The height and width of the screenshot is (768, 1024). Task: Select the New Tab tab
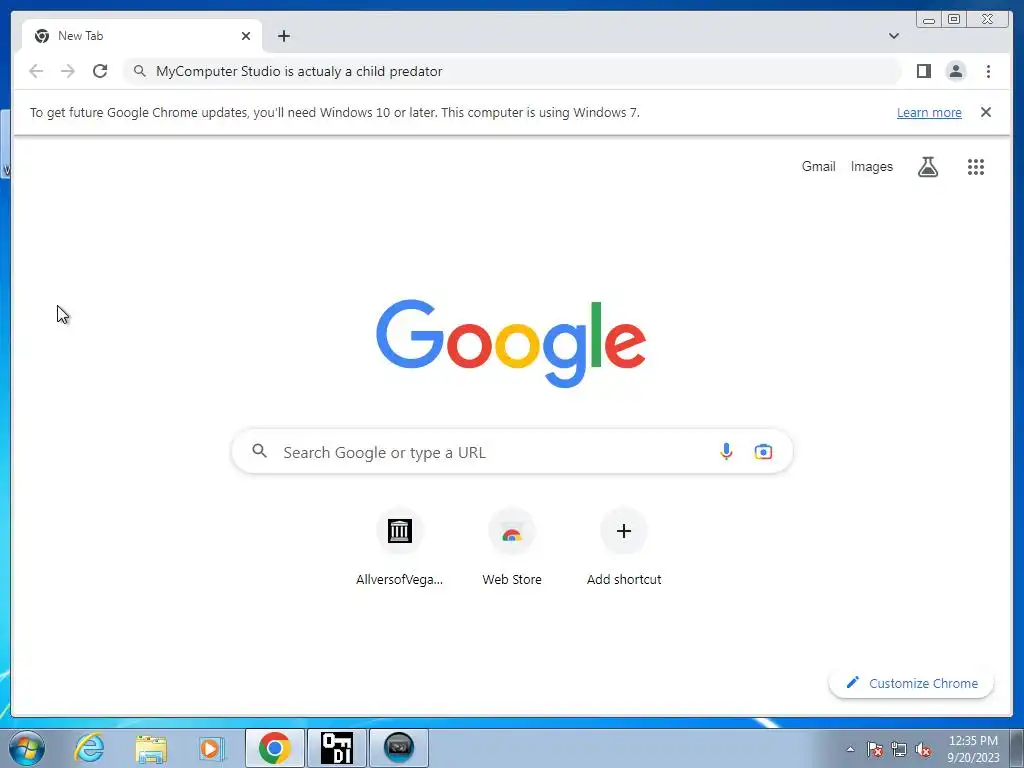141,36
